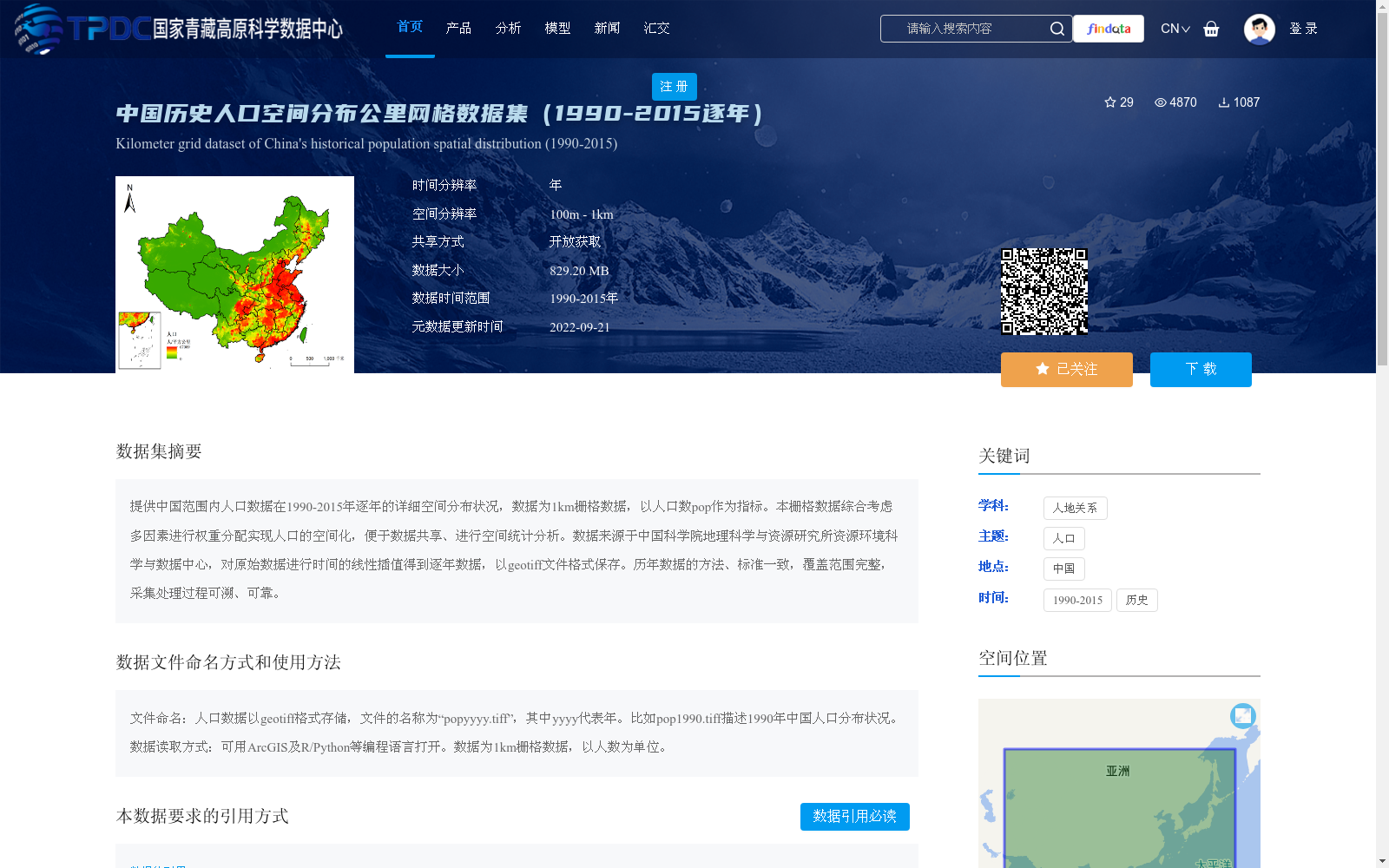Click the 历史 keyword tag

pyautogui.click(x=1137, y=600)
